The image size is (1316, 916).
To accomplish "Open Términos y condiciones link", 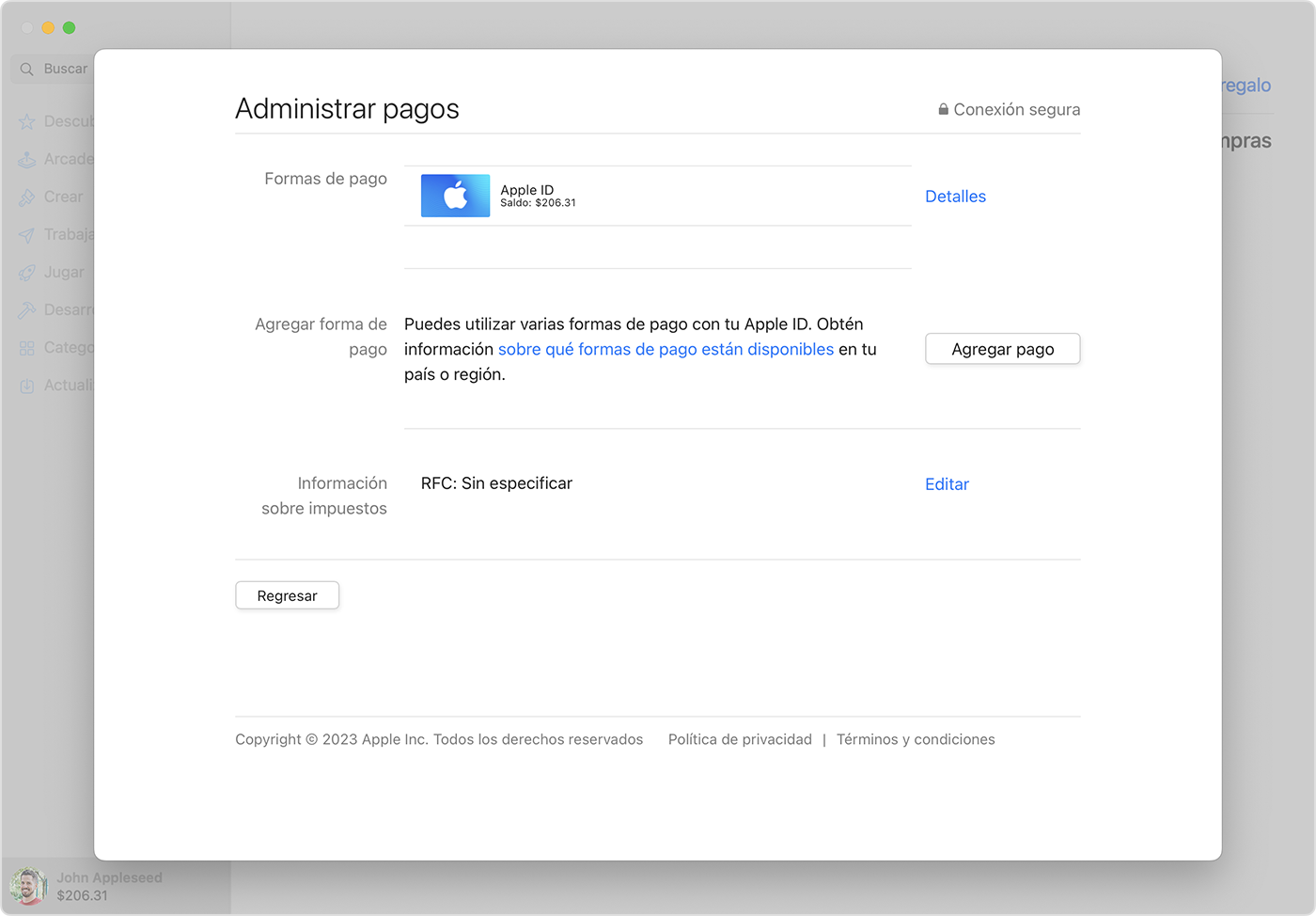I will point(916,739).
